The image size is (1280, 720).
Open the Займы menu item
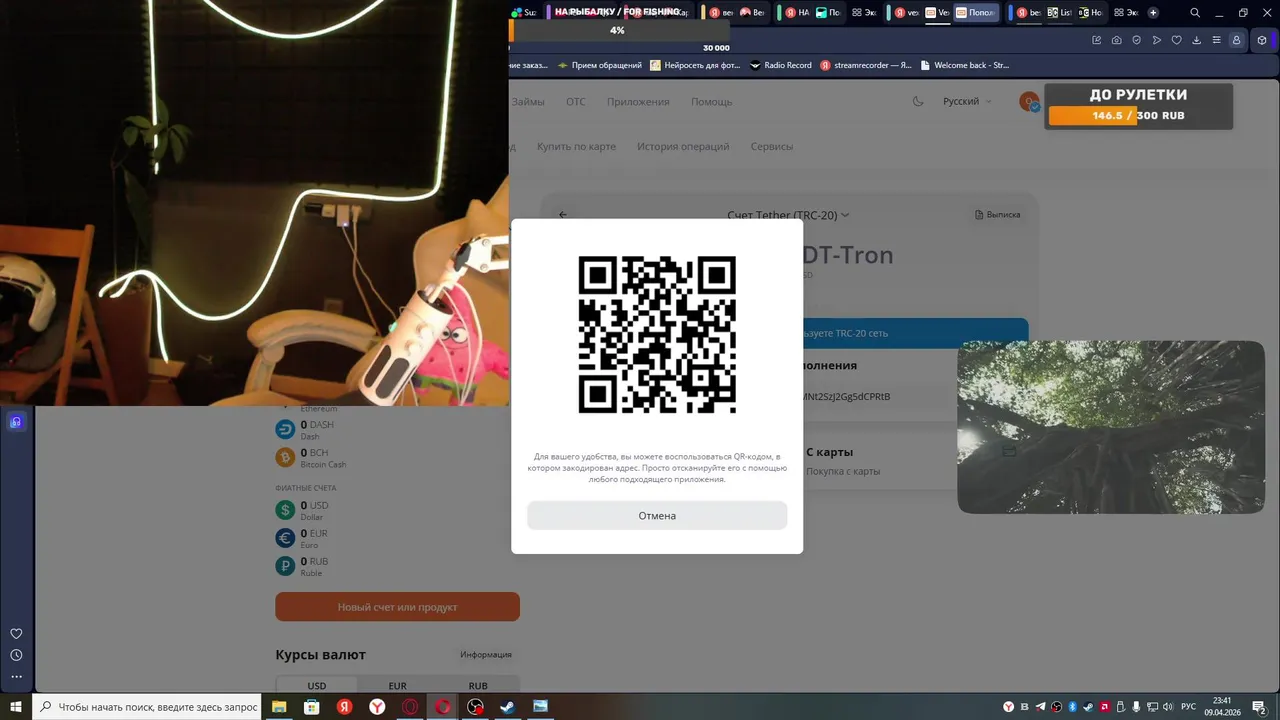[528, 102]
